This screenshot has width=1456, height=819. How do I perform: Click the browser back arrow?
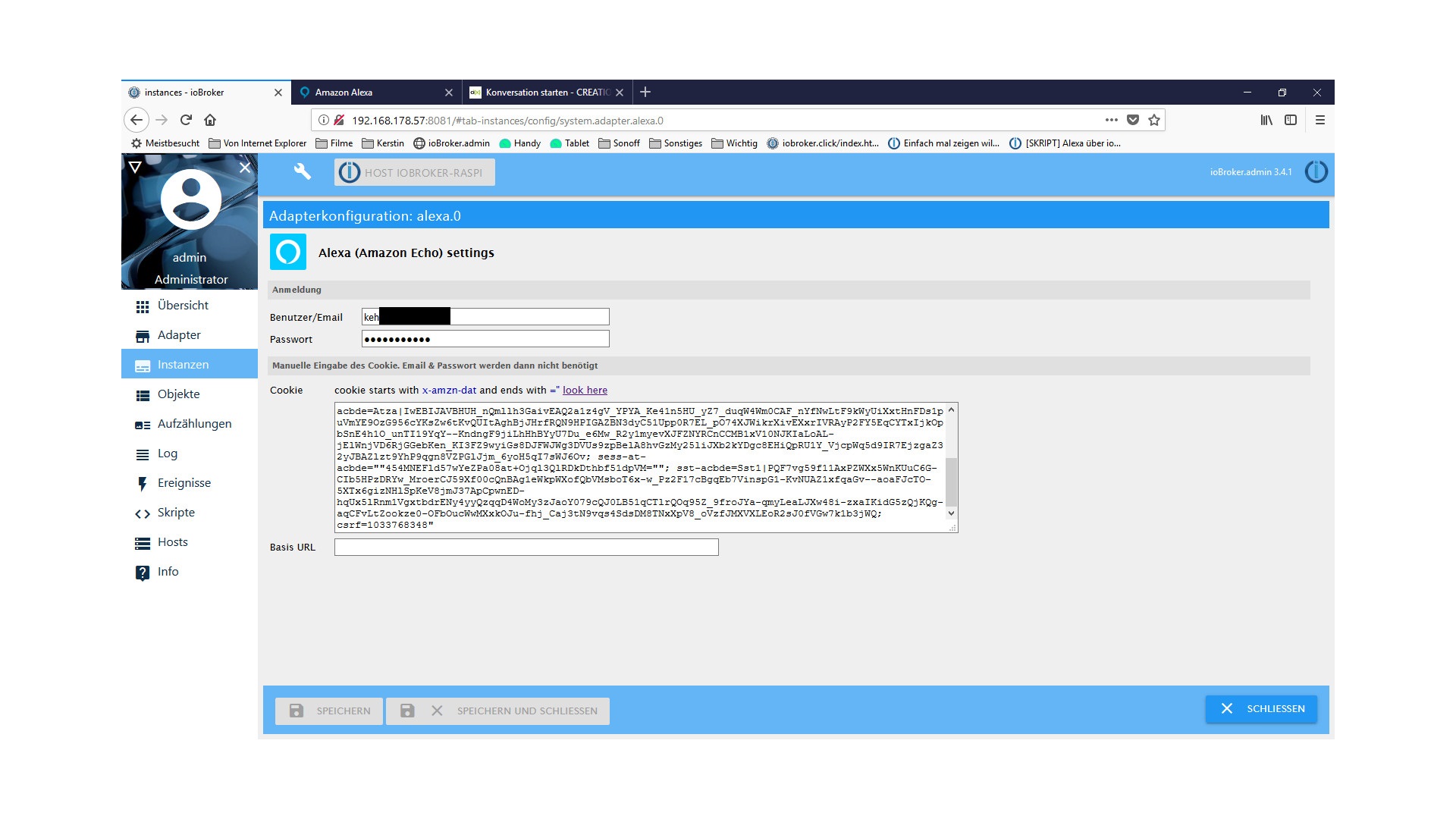(x=136, y=120)
